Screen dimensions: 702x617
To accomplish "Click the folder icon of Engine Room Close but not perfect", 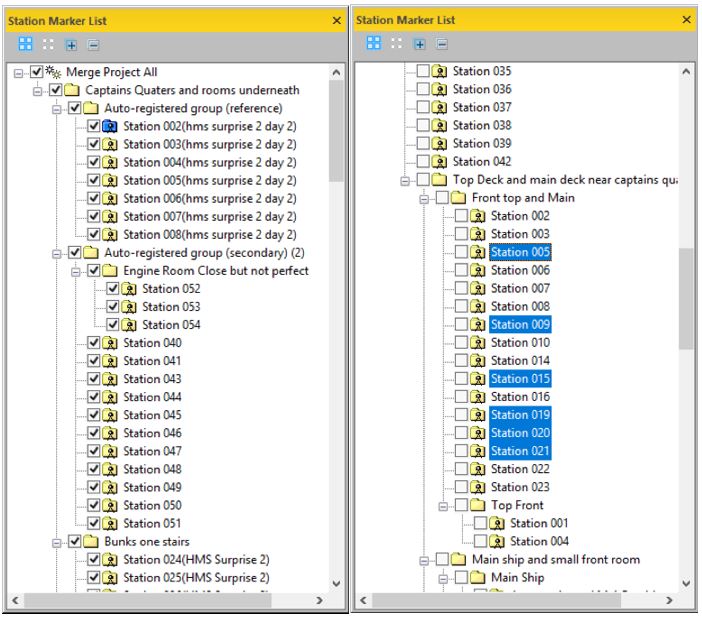I will [x=110, y=271].
